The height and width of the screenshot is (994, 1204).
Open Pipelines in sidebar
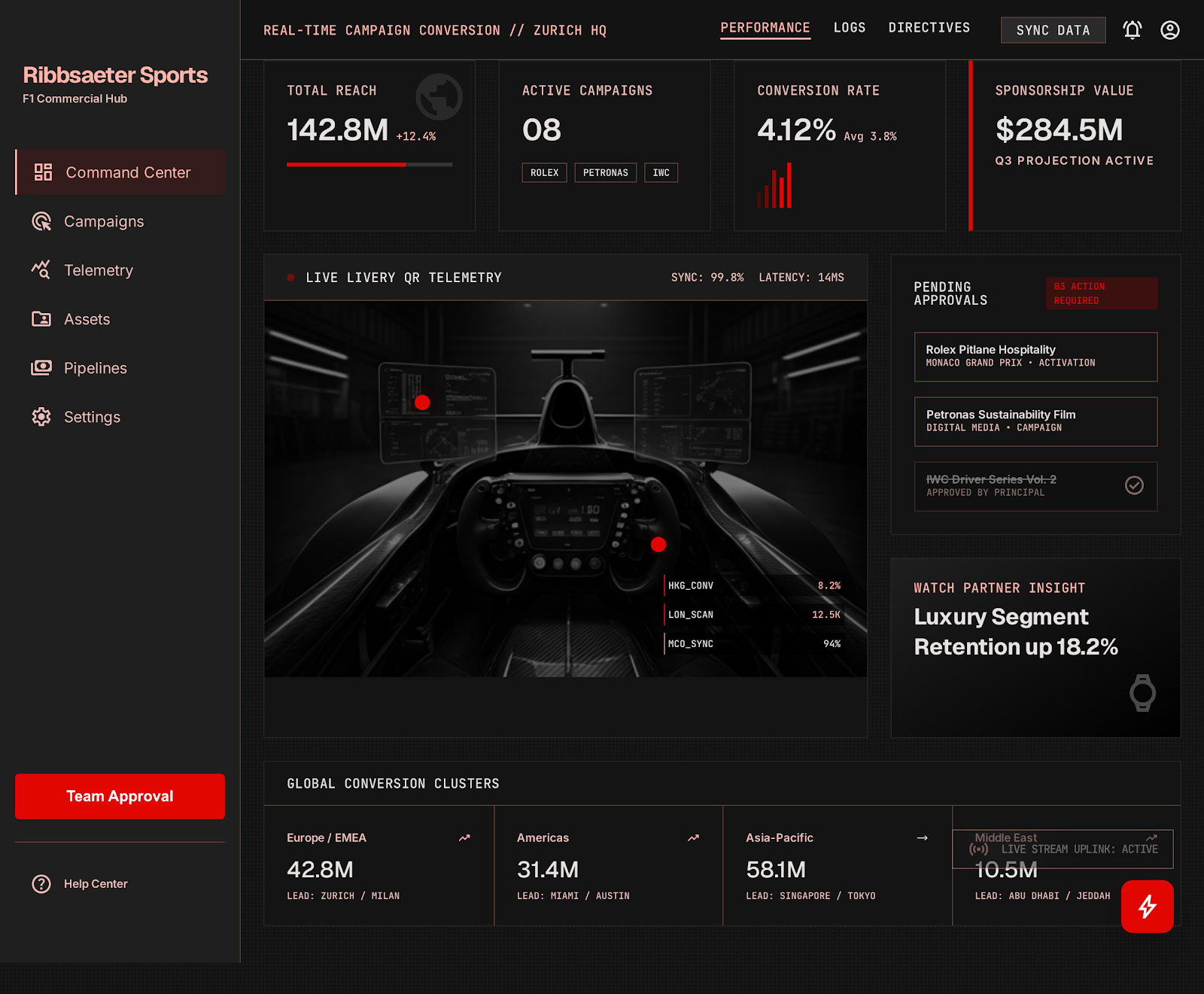(120, 368)
